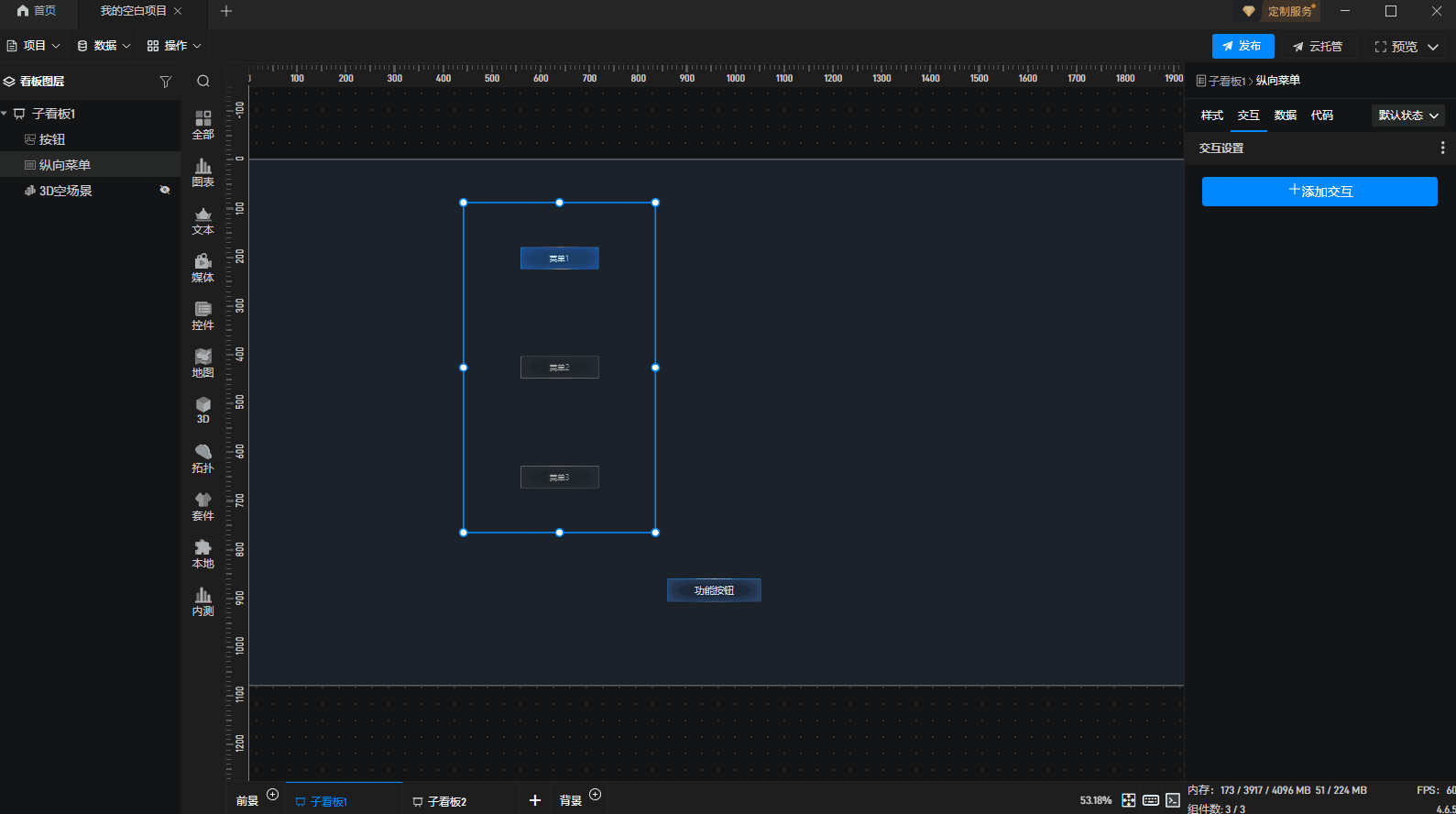Open the 图表 chart components category

203,171
